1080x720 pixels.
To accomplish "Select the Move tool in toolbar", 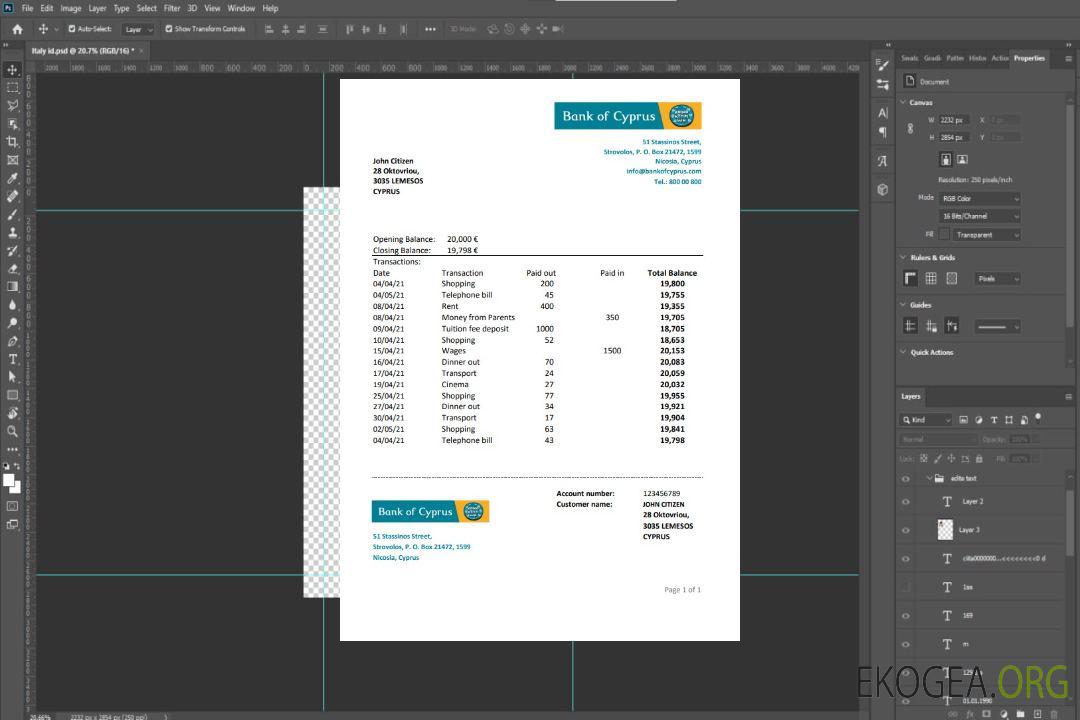I will coord(13,70).
